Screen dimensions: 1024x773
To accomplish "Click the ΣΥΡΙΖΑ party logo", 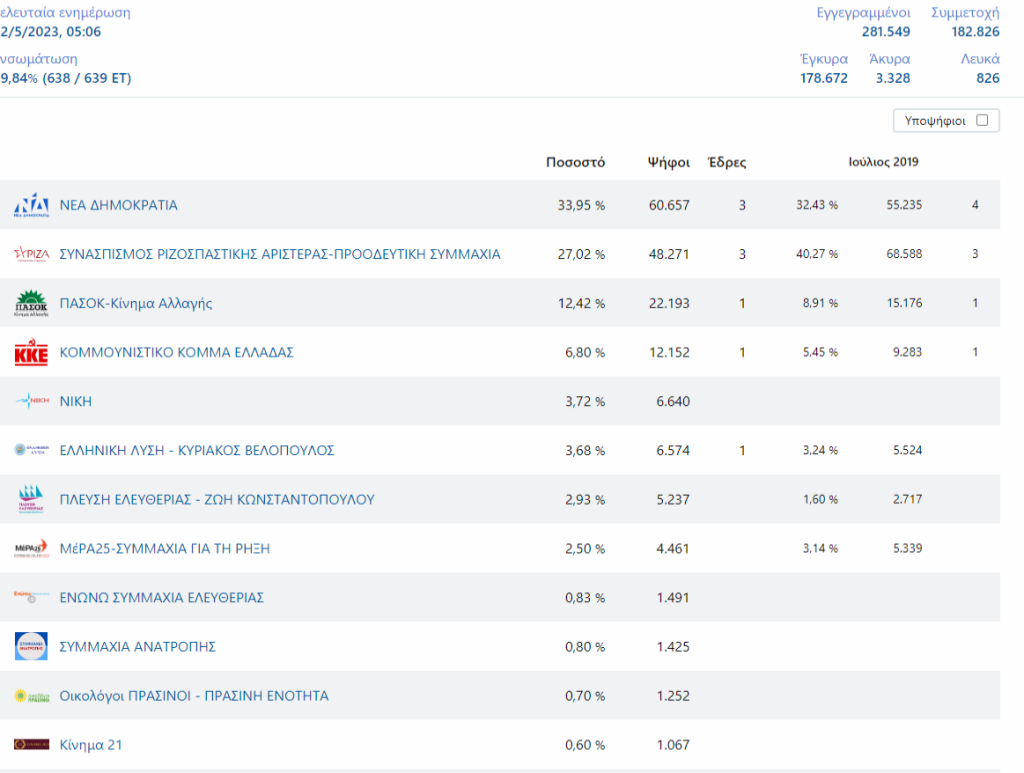I will click(x=31, y=254).
